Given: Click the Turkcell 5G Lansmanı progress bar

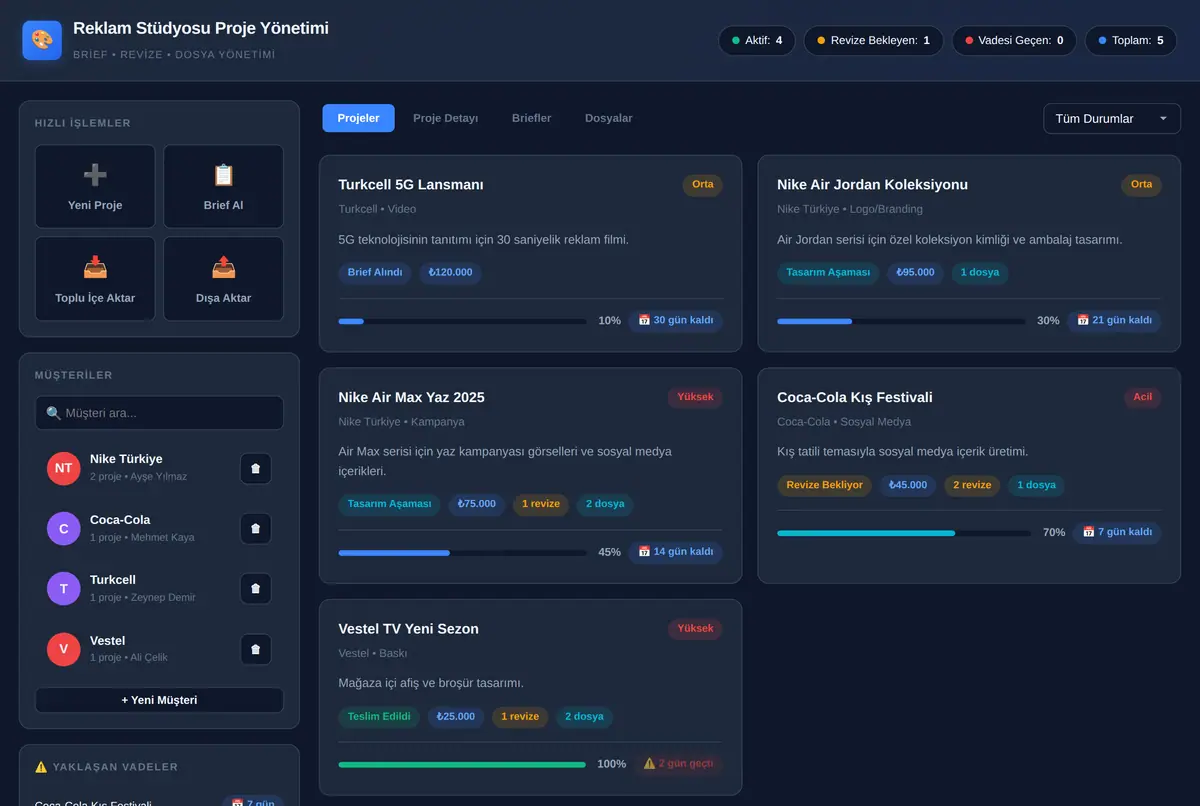Looking at the screenshot, I should [463, 321].
